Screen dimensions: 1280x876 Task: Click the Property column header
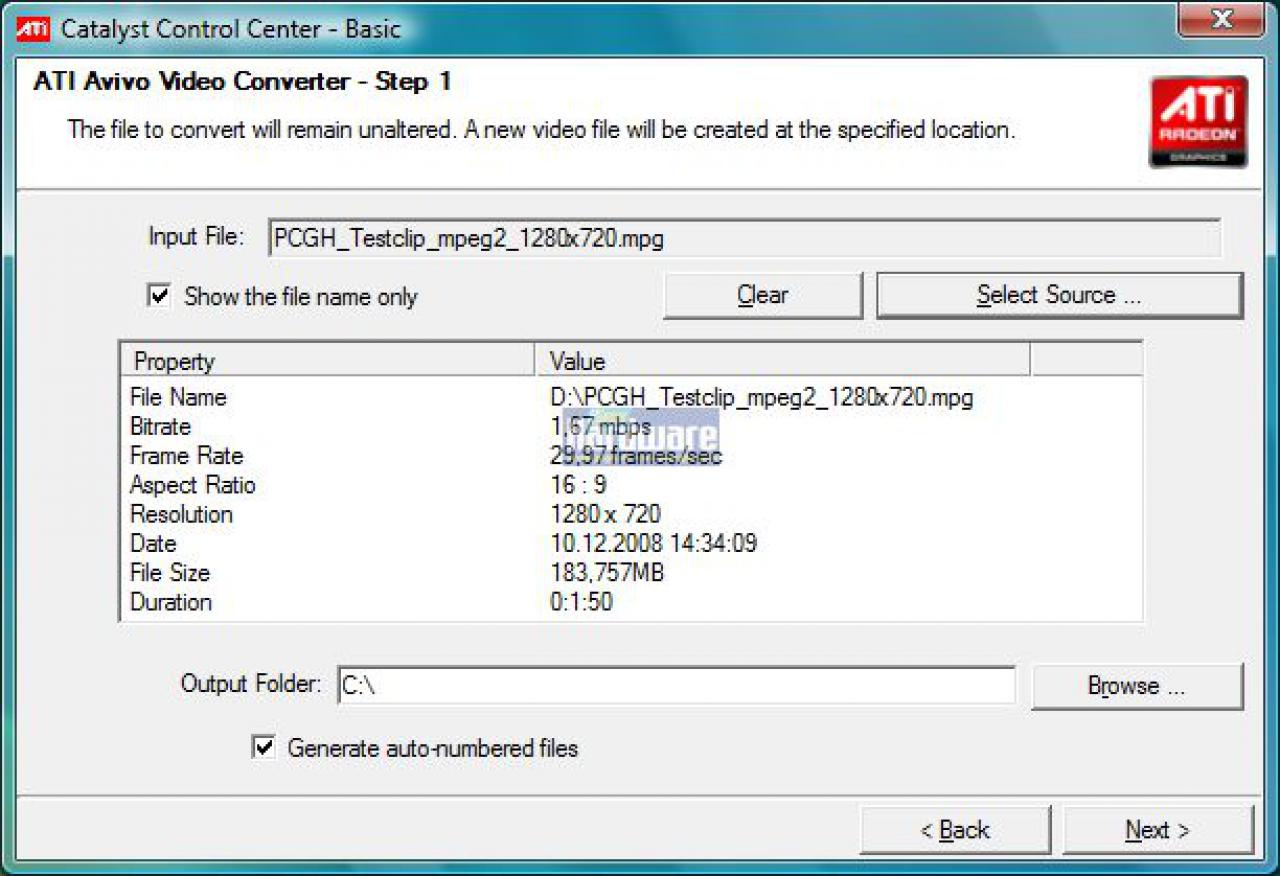328,361
